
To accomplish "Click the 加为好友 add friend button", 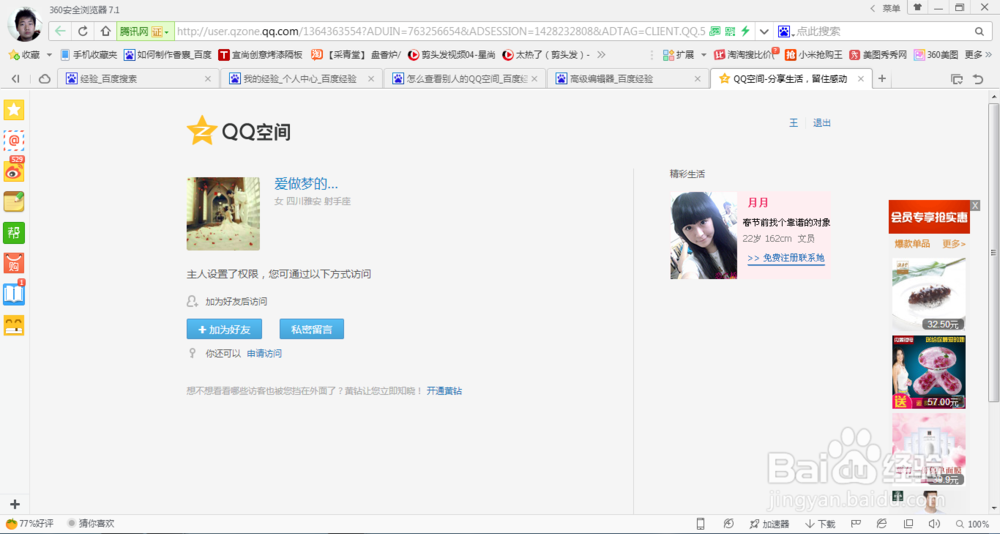I will click(x=224, y=329).
